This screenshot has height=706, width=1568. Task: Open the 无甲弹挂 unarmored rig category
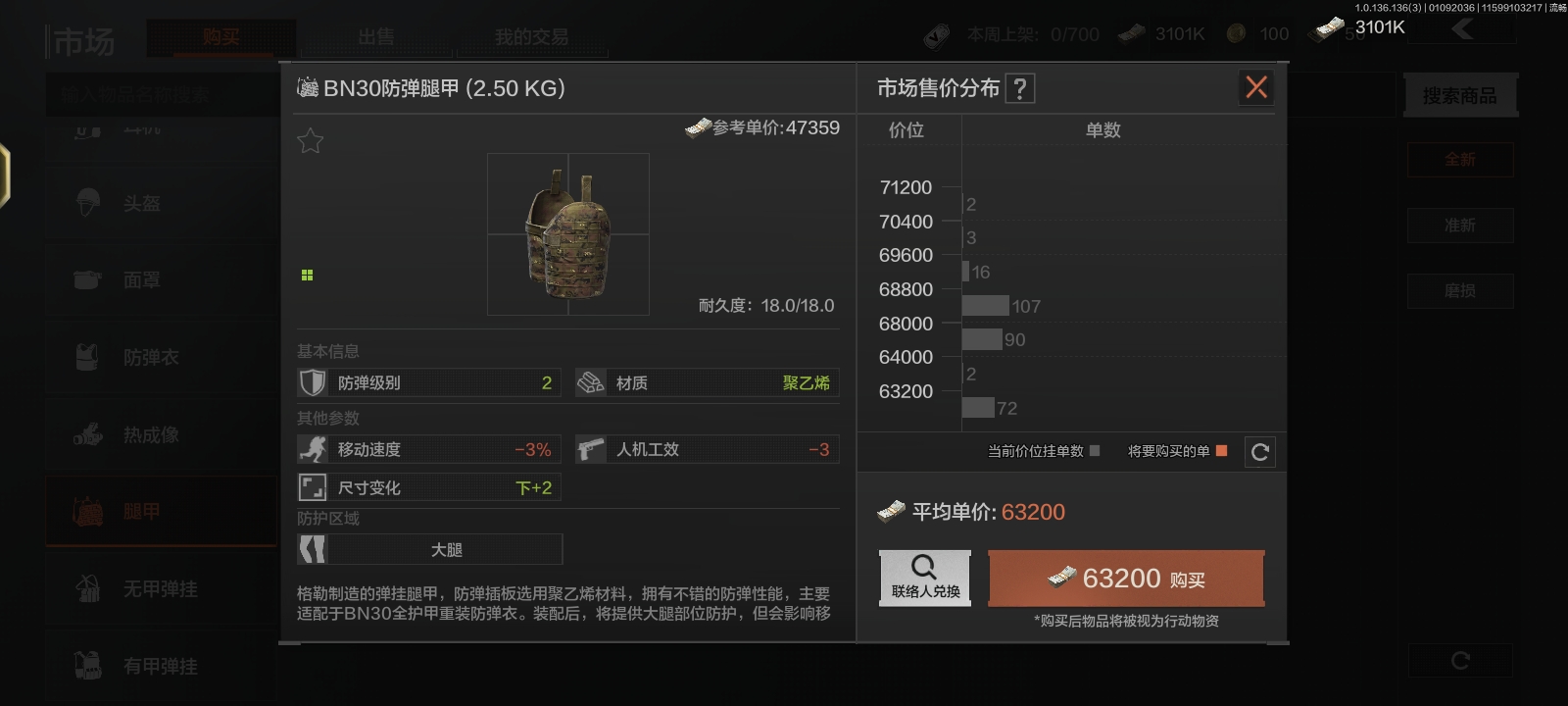click(161, 589)
